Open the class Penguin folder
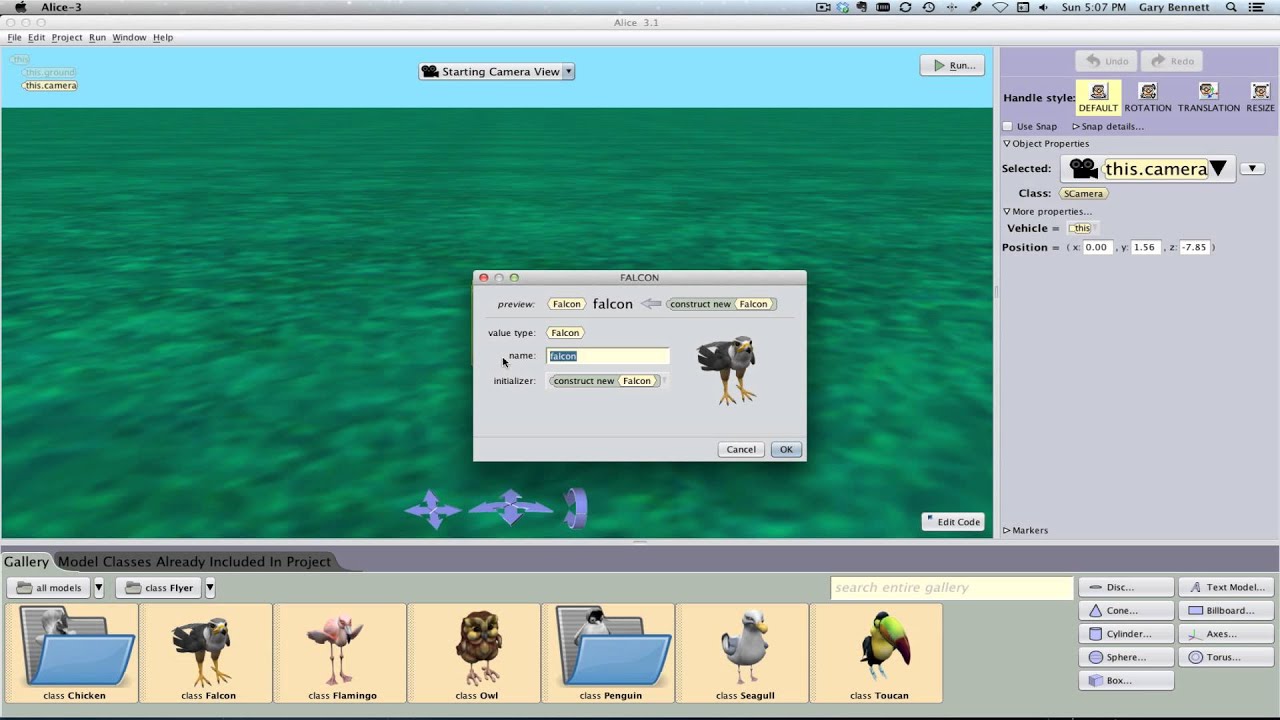Screen dimensions: 1280x720 608,653
